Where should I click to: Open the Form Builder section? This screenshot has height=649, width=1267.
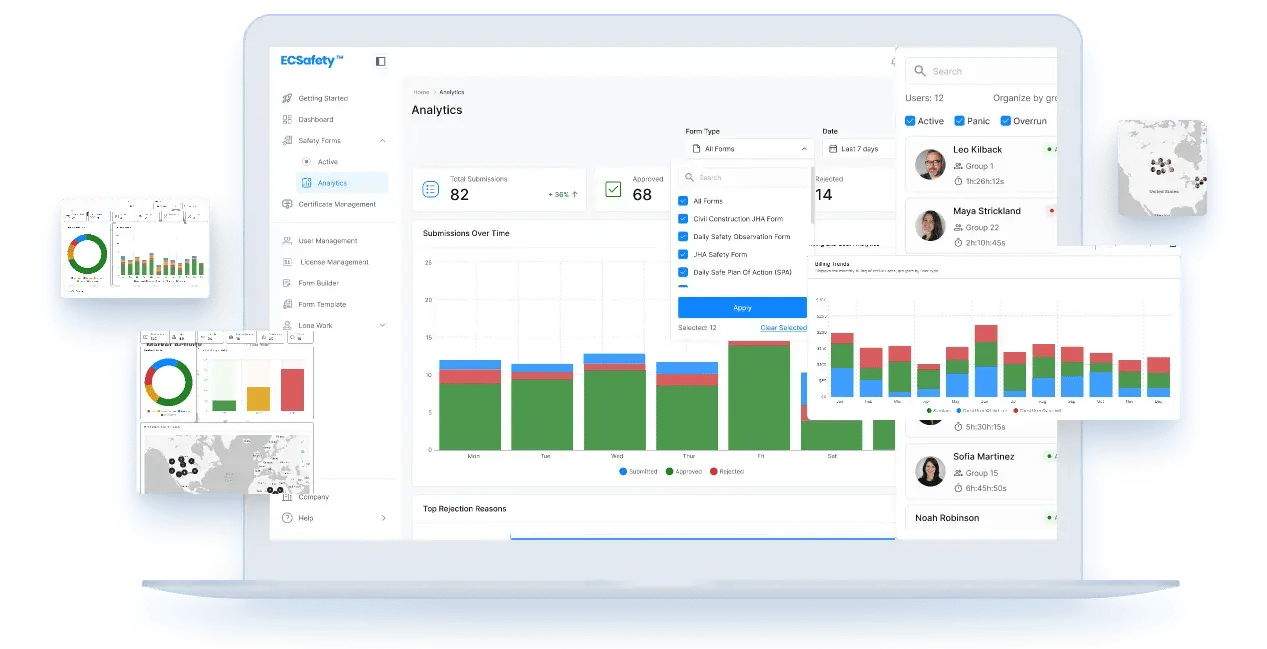coord(286,284)
